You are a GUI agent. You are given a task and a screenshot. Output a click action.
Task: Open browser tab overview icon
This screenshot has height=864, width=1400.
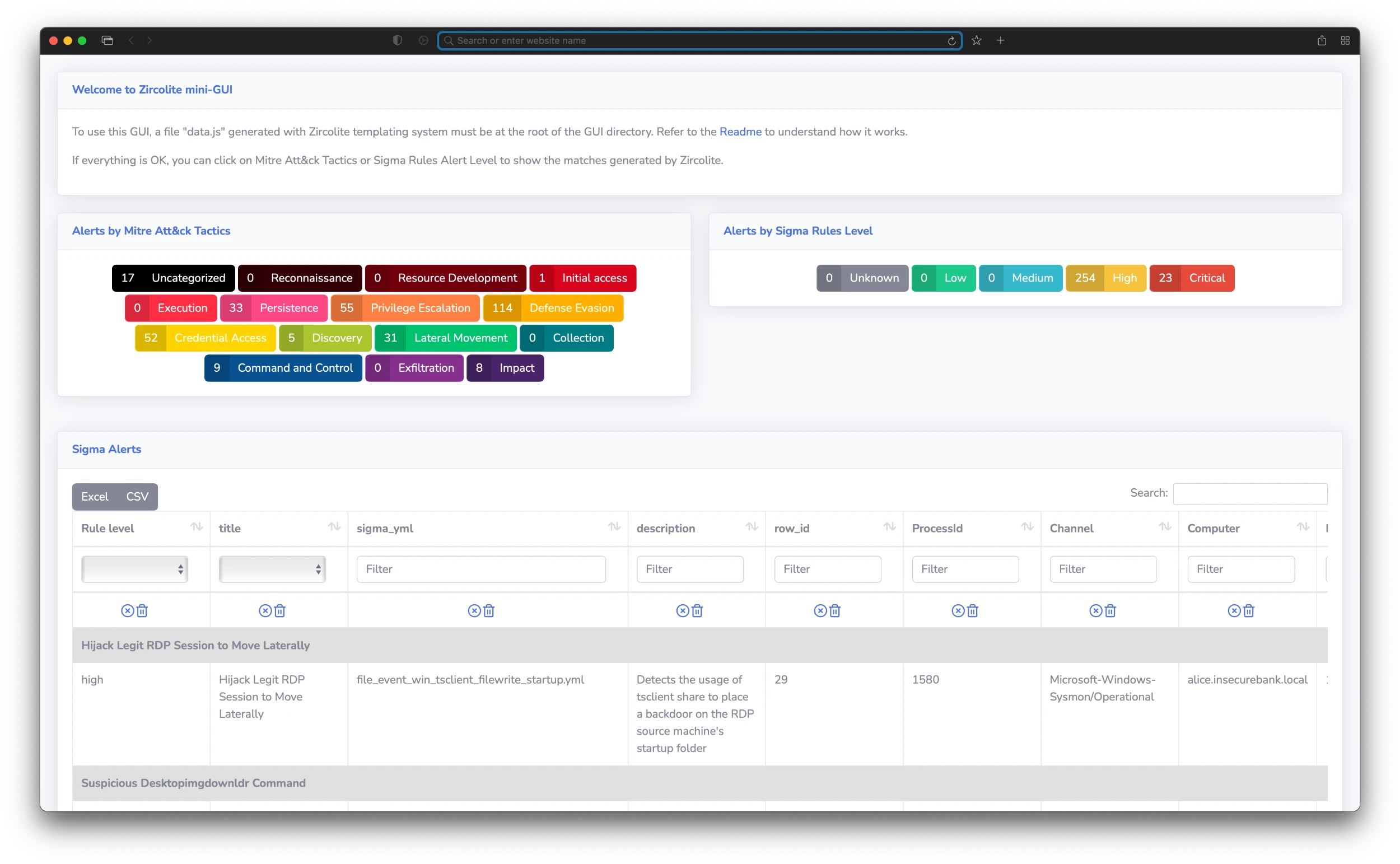point(1345,40)
